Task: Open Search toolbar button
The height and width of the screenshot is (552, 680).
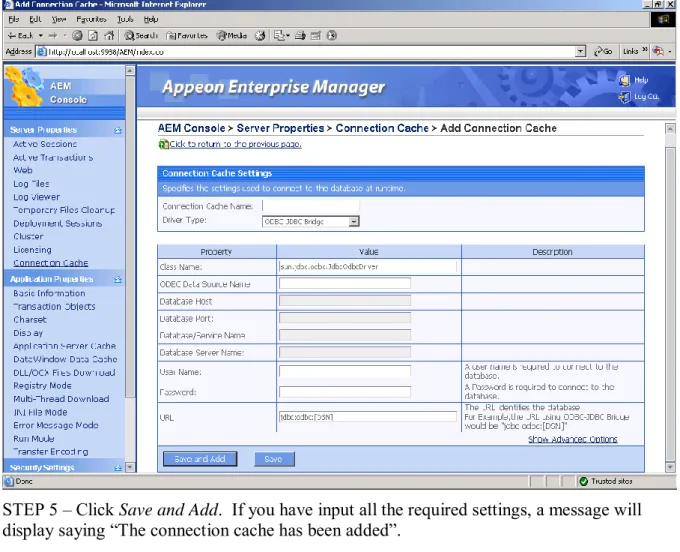Action: pyautogui.click(x=141, y=36)
